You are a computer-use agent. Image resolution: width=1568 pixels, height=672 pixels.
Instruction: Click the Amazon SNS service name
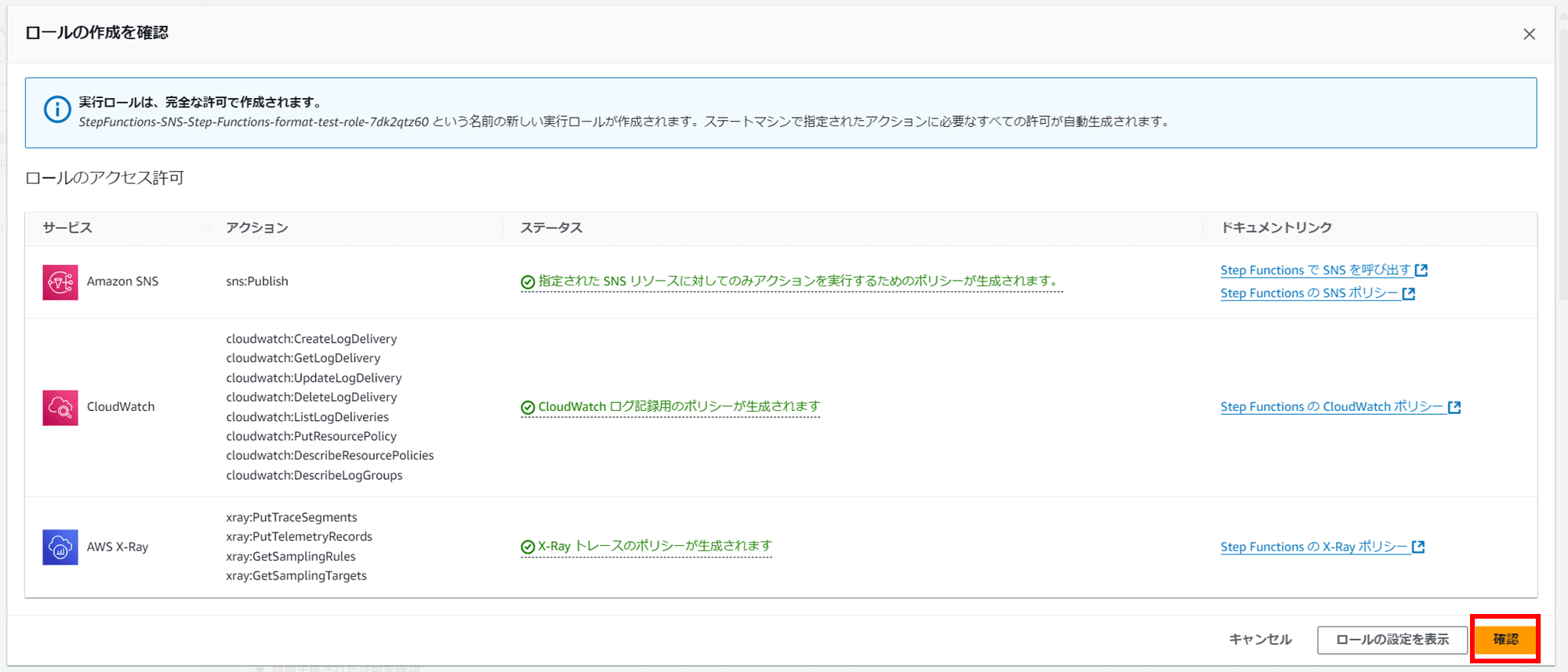click(122, 282)
